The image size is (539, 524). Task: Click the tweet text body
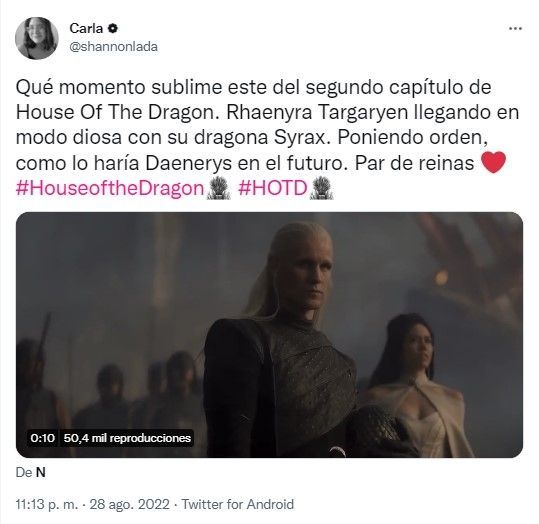click(267, 138)
